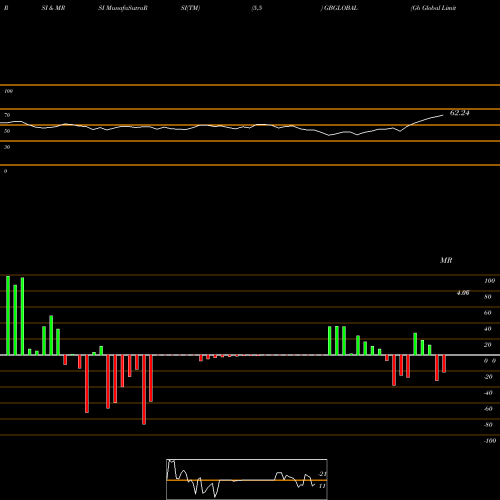Click the '11' value in mini chart

coord(322,486)
